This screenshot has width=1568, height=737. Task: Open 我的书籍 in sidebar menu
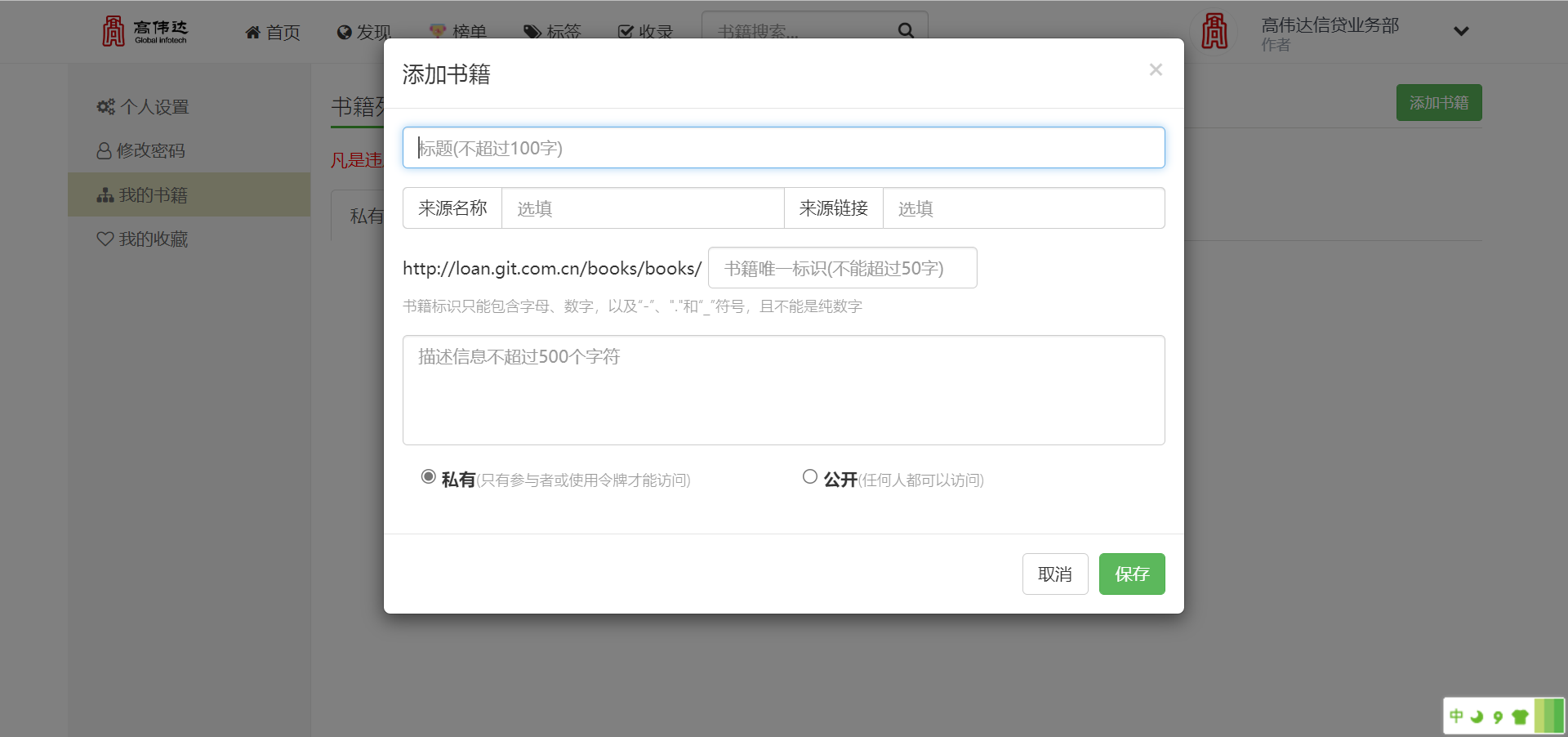(x=153, y=195)
